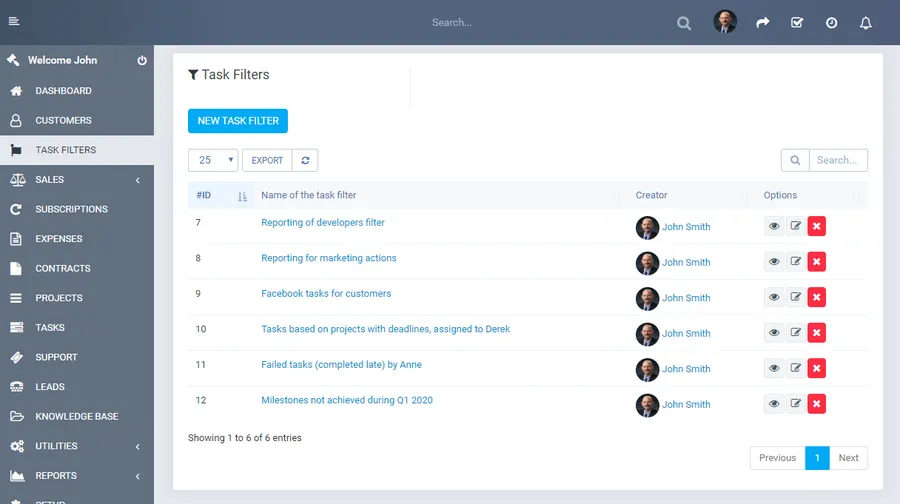Select page 1 in pagination
The width and height of the screenshot is (900, 504).
(x=817, y=458)
